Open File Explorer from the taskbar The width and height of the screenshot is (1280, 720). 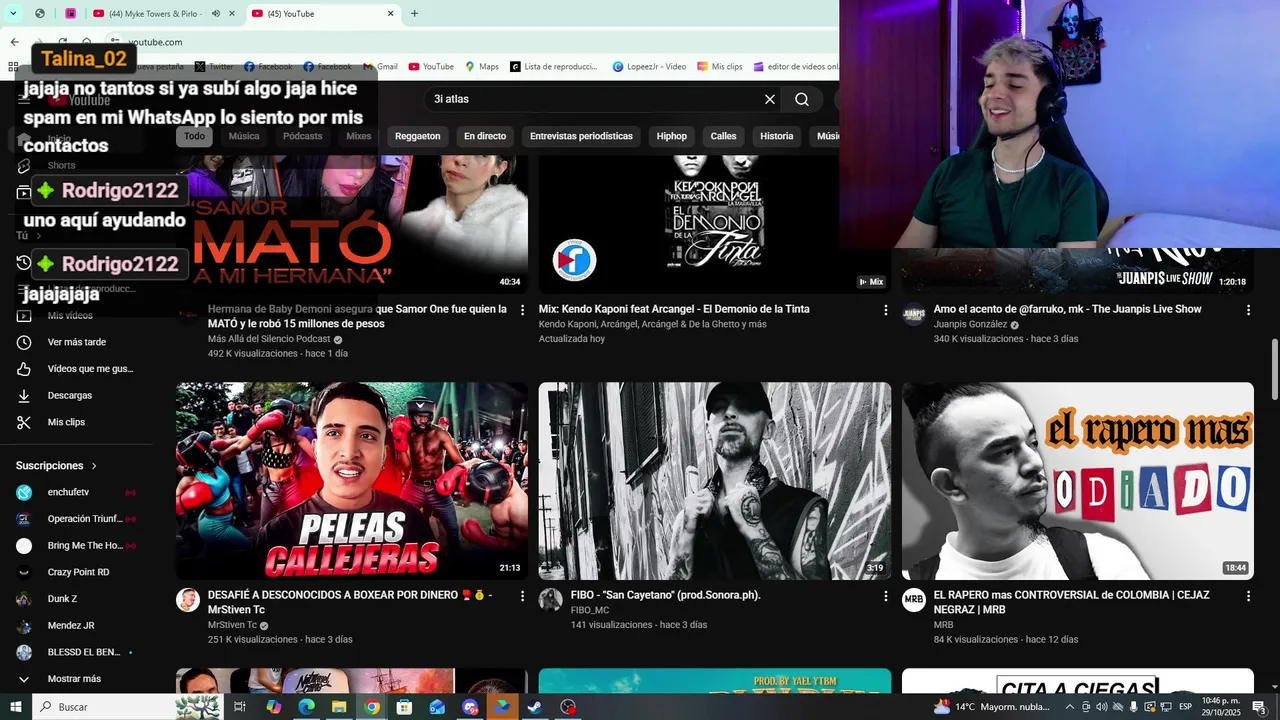(339, 707)
